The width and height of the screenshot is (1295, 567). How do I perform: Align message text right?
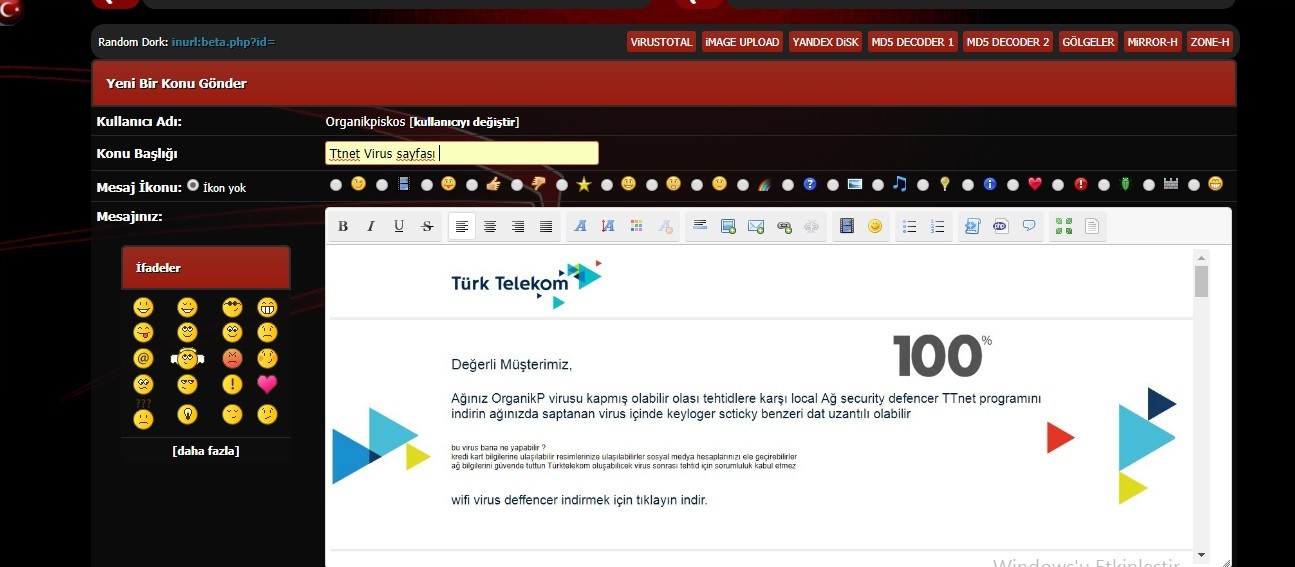coord(518,227)
